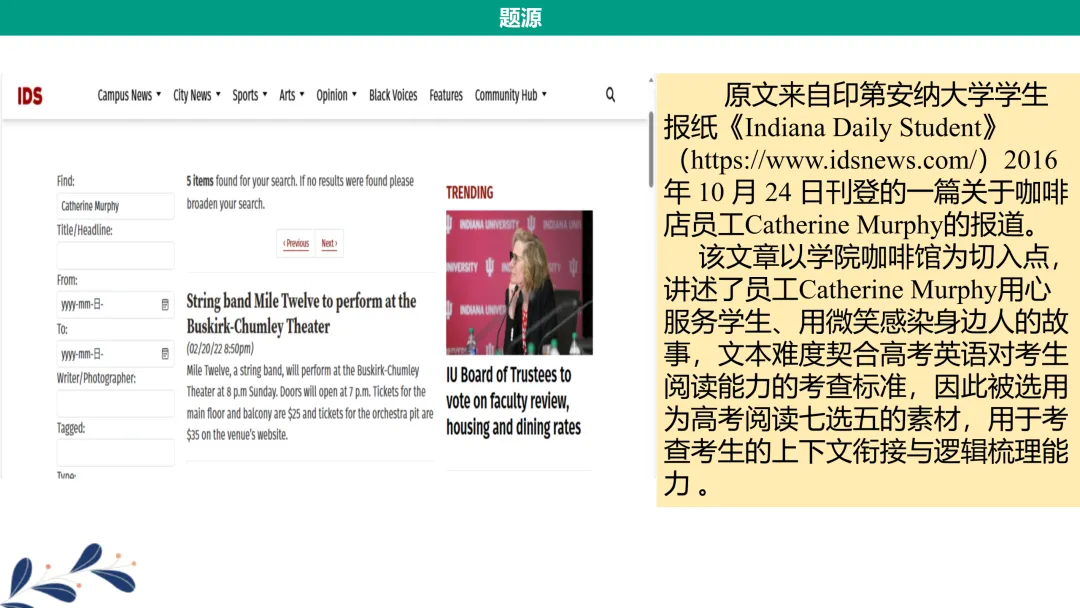The height and width of the screenshot is (608, 1080).
Task: Expand the City News menu
Action: pyautogui.click(x=196, y=95)
